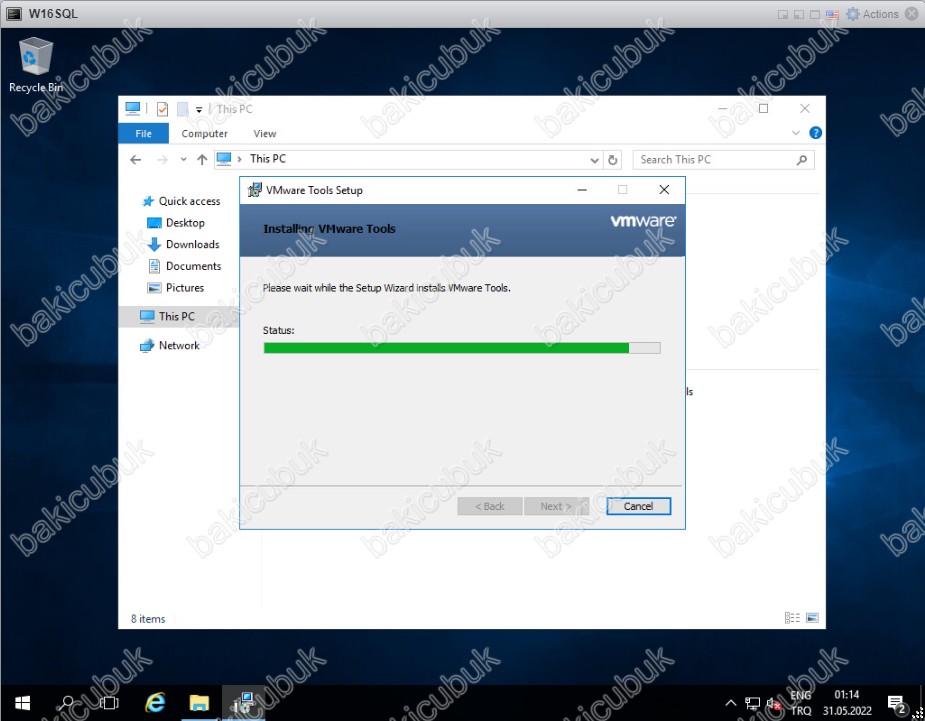Select Downloads in Quick access
Viewport: 925px width, 721px height.
pyautogui.click(x=192, y=244)
